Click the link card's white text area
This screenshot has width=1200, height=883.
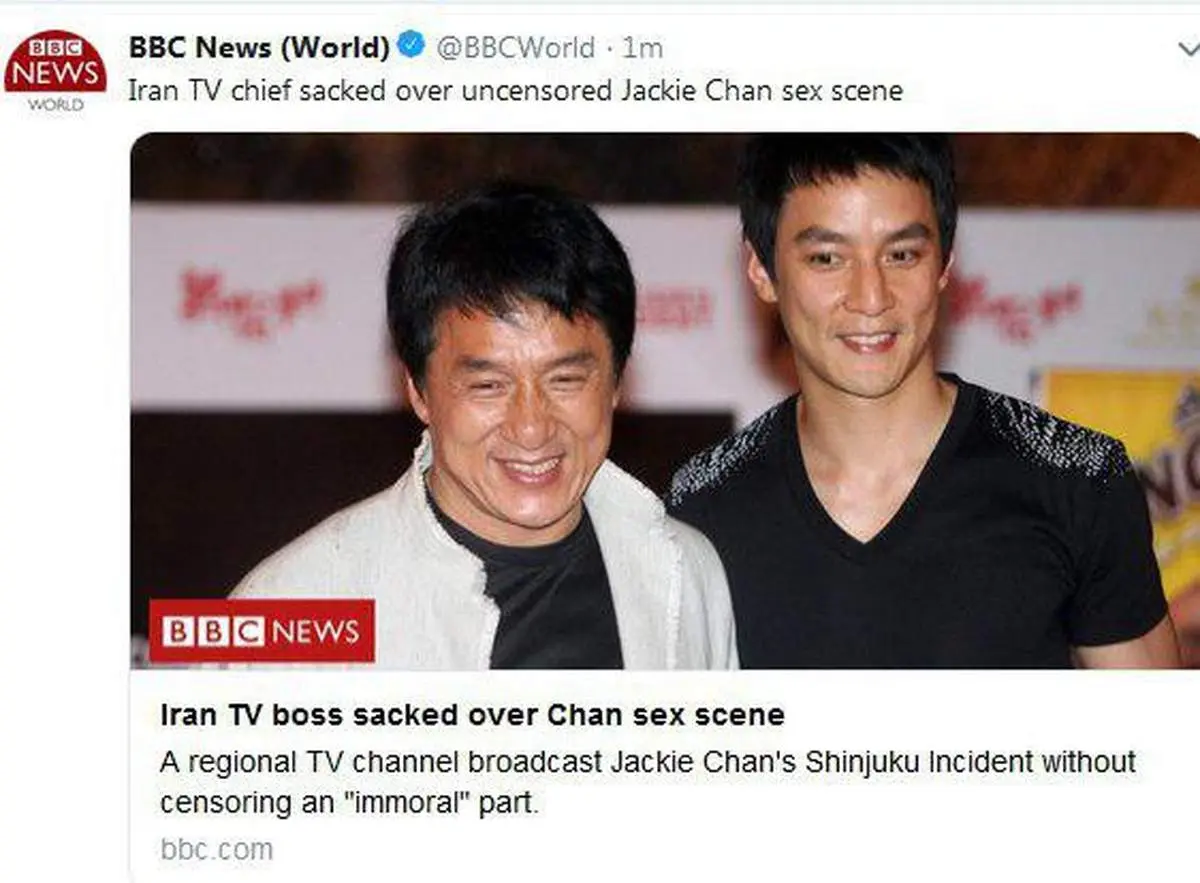click(x=665, y=775)
